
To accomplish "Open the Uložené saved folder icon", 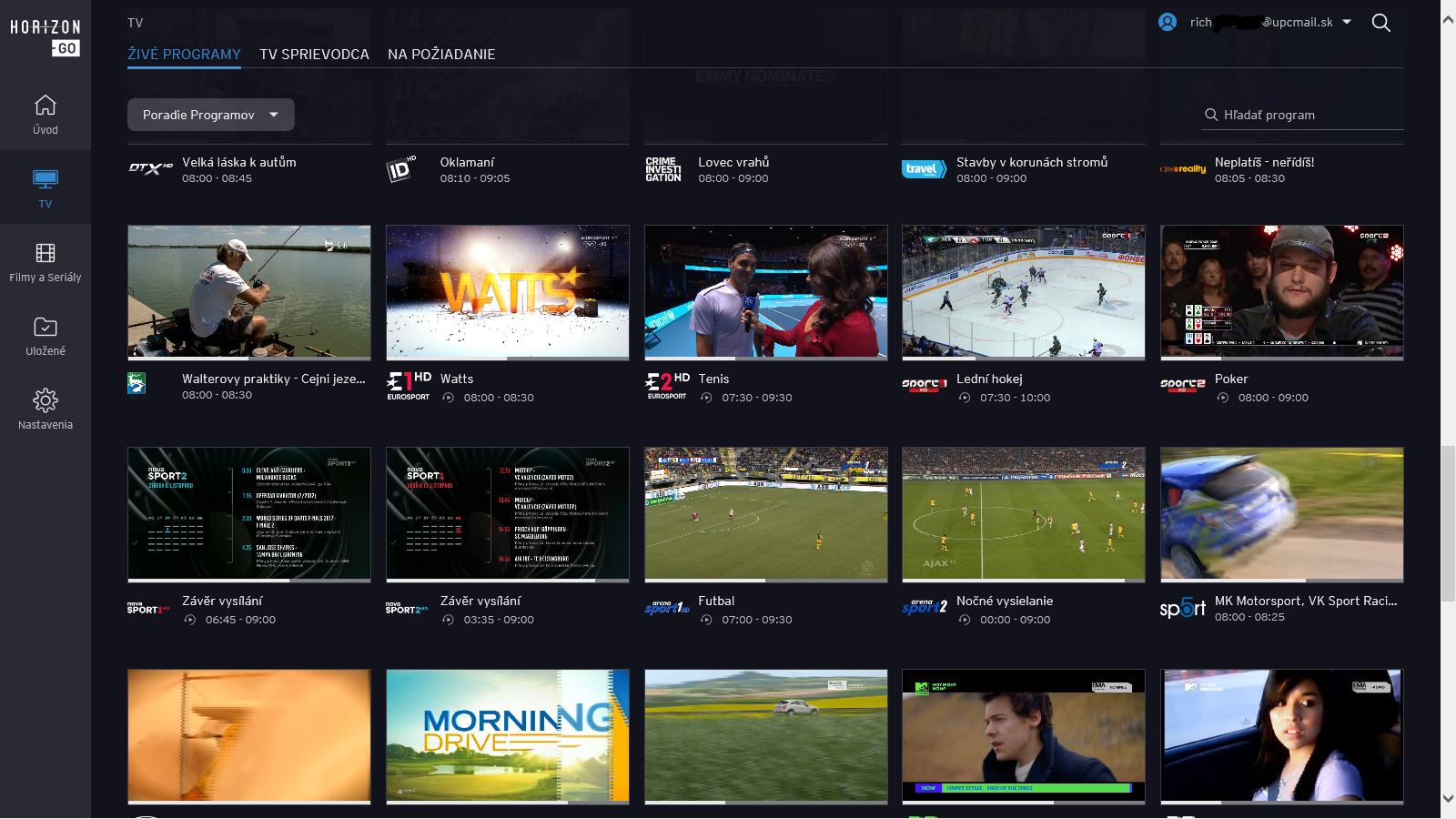I will coord(45,327).
